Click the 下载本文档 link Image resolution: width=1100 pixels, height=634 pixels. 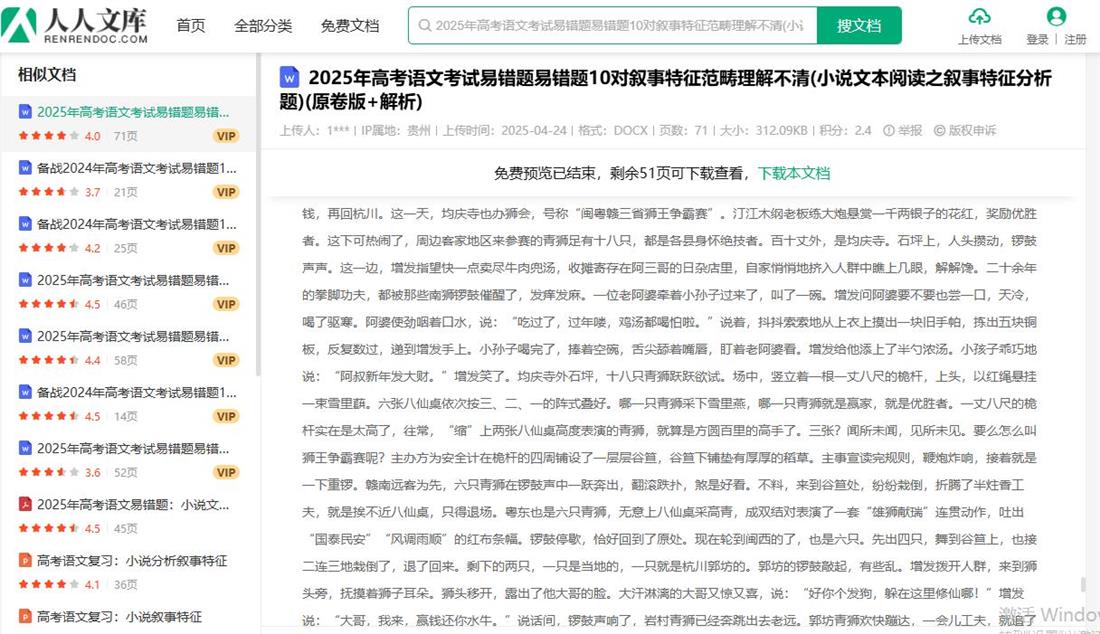point(793,173)
